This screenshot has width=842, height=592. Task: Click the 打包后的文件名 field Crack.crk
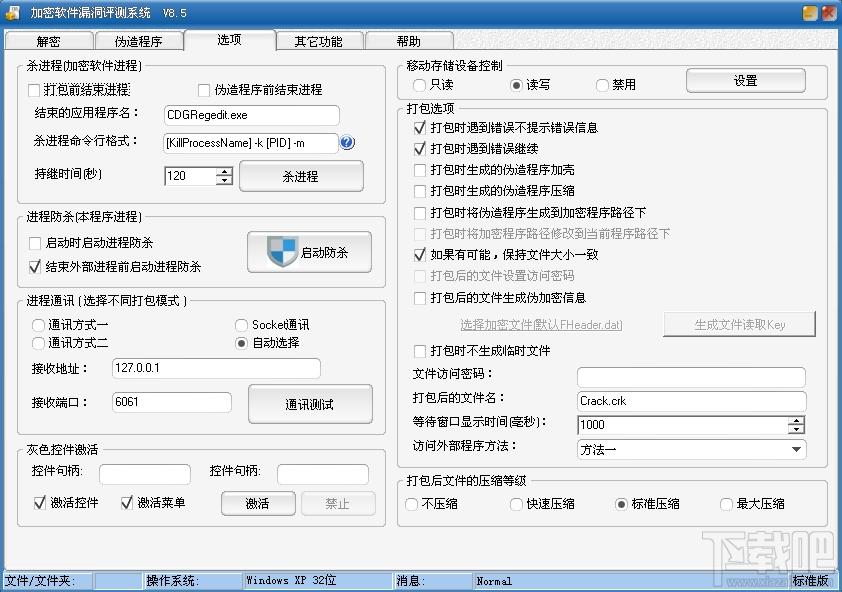(692, 401)
